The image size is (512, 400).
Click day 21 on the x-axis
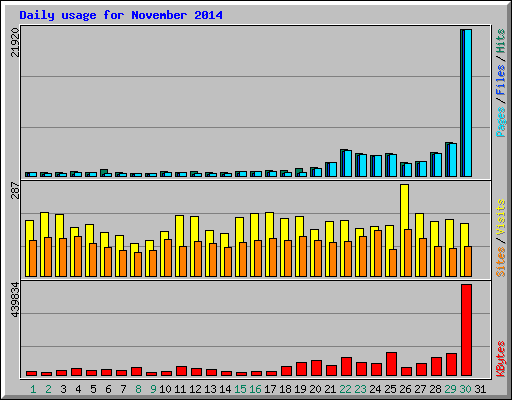click(x=330, y=389)
